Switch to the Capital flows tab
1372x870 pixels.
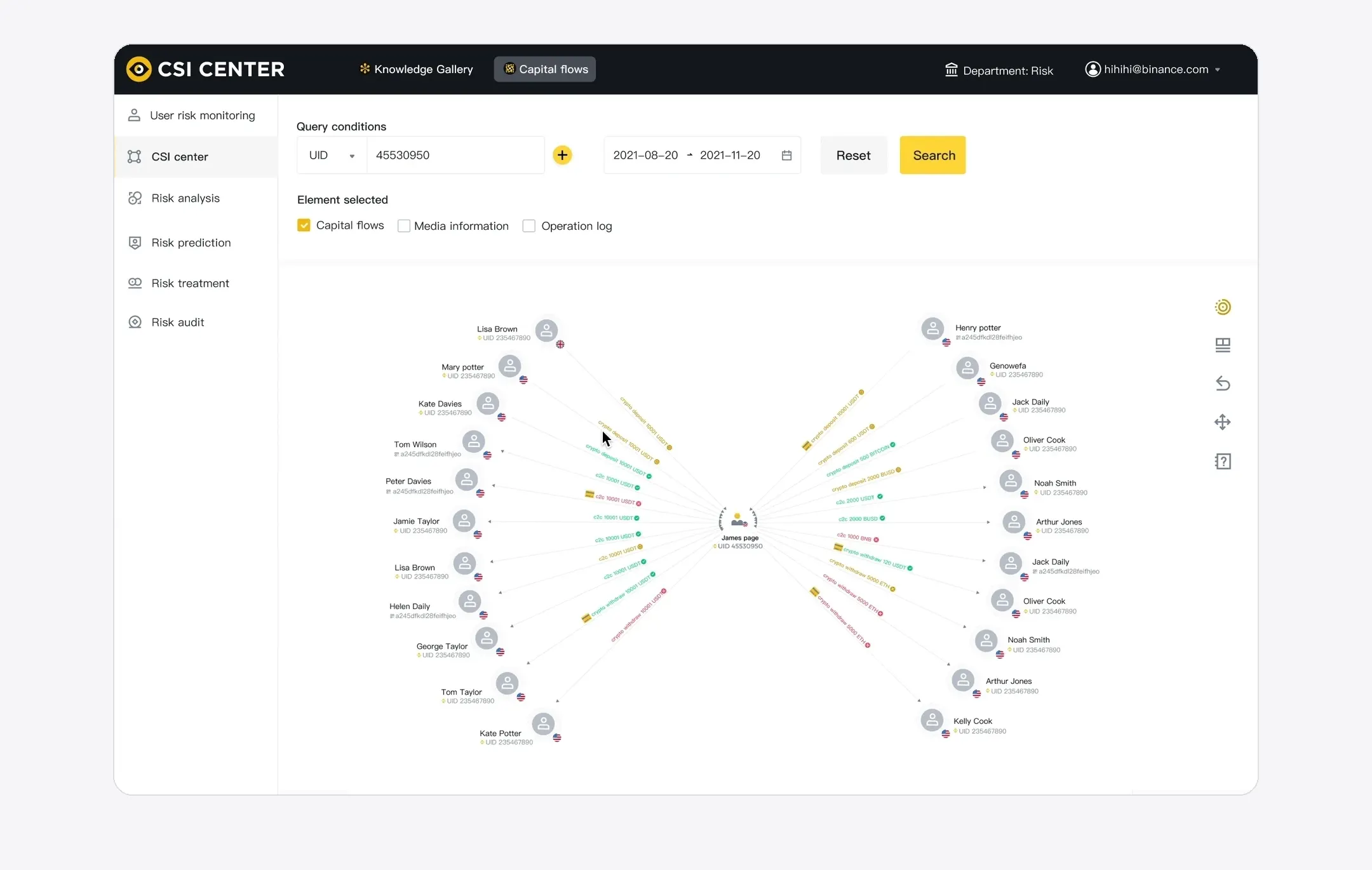tap(545, 69)
